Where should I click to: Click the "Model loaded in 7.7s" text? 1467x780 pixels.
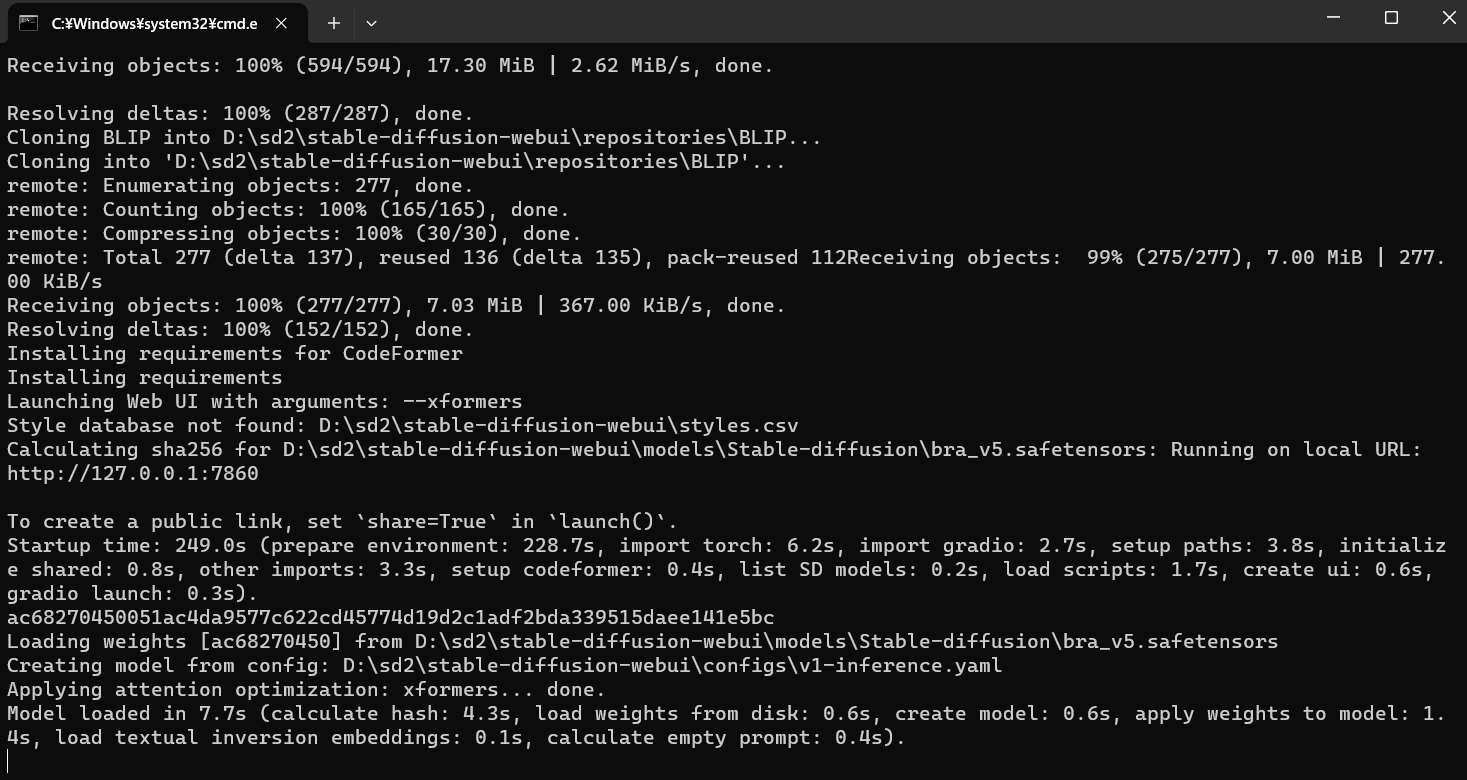(127, 714)
